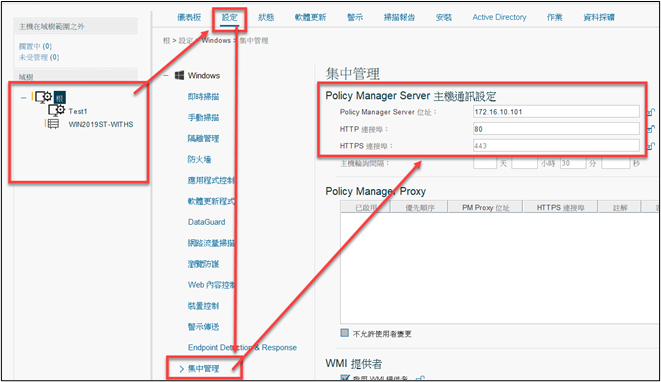This screenshot has width=661, height=382.
Task: Click Windows in the breadcrumb path
Action: tap(216, 40)
